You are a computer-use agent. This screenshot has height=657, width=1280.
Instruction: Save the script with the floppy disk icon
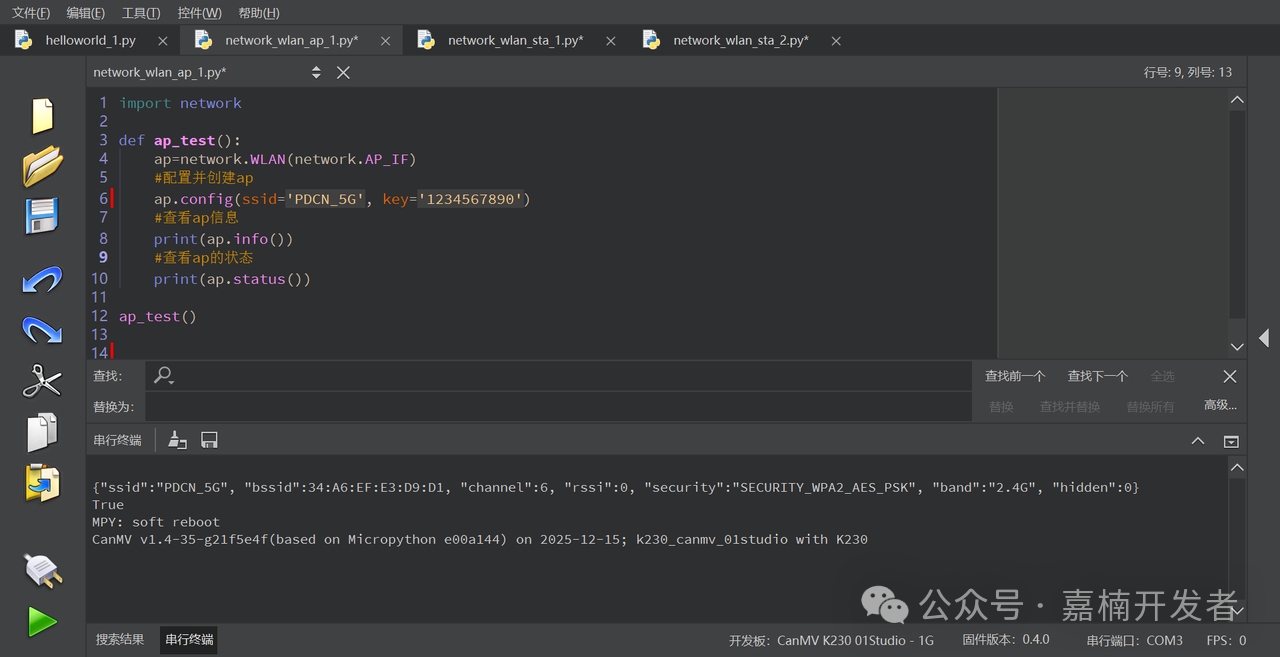click(x=42, y=216)
